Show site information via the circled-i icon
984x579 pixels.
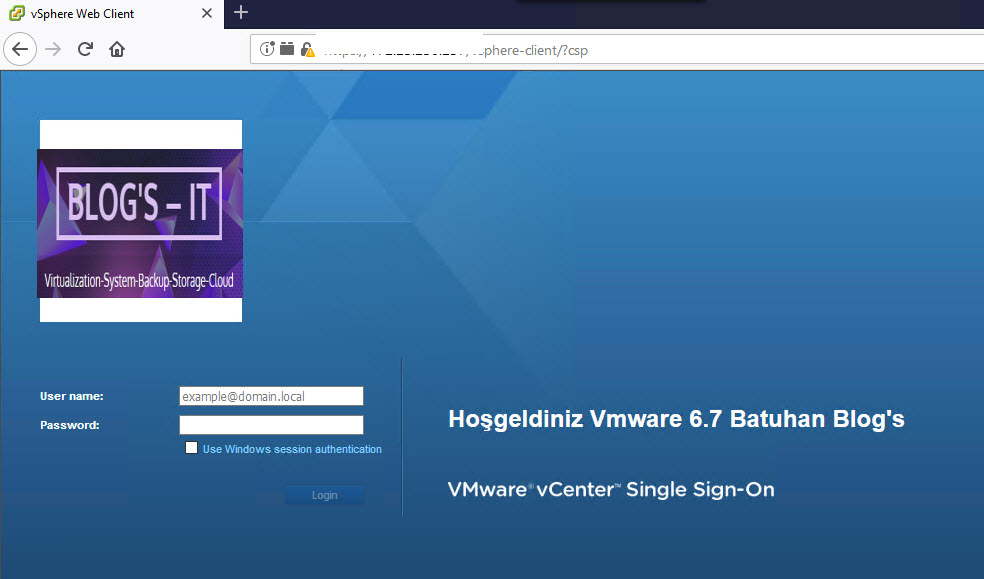click(267, 49)
